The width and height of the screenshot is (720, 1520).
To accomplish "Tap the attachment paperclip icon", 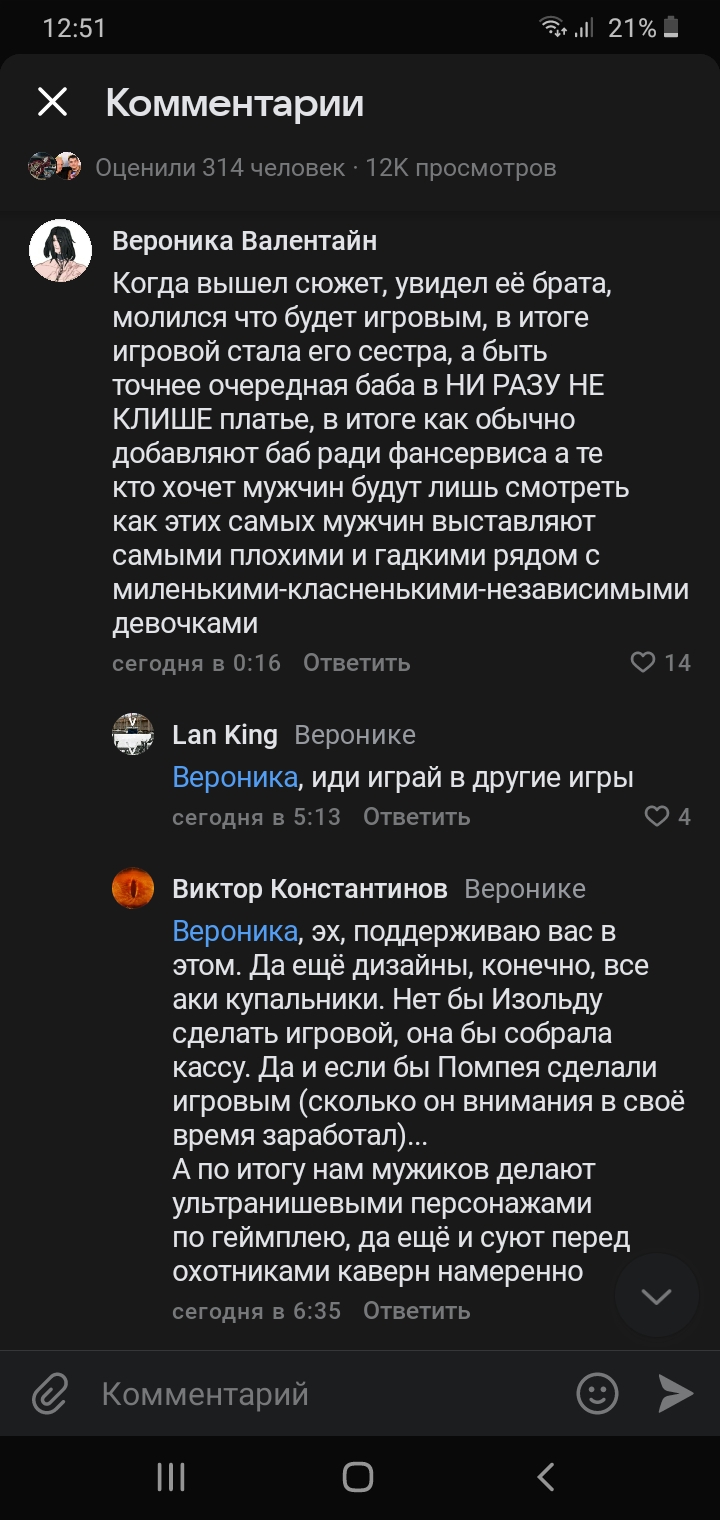I will tap(49, 1393).
